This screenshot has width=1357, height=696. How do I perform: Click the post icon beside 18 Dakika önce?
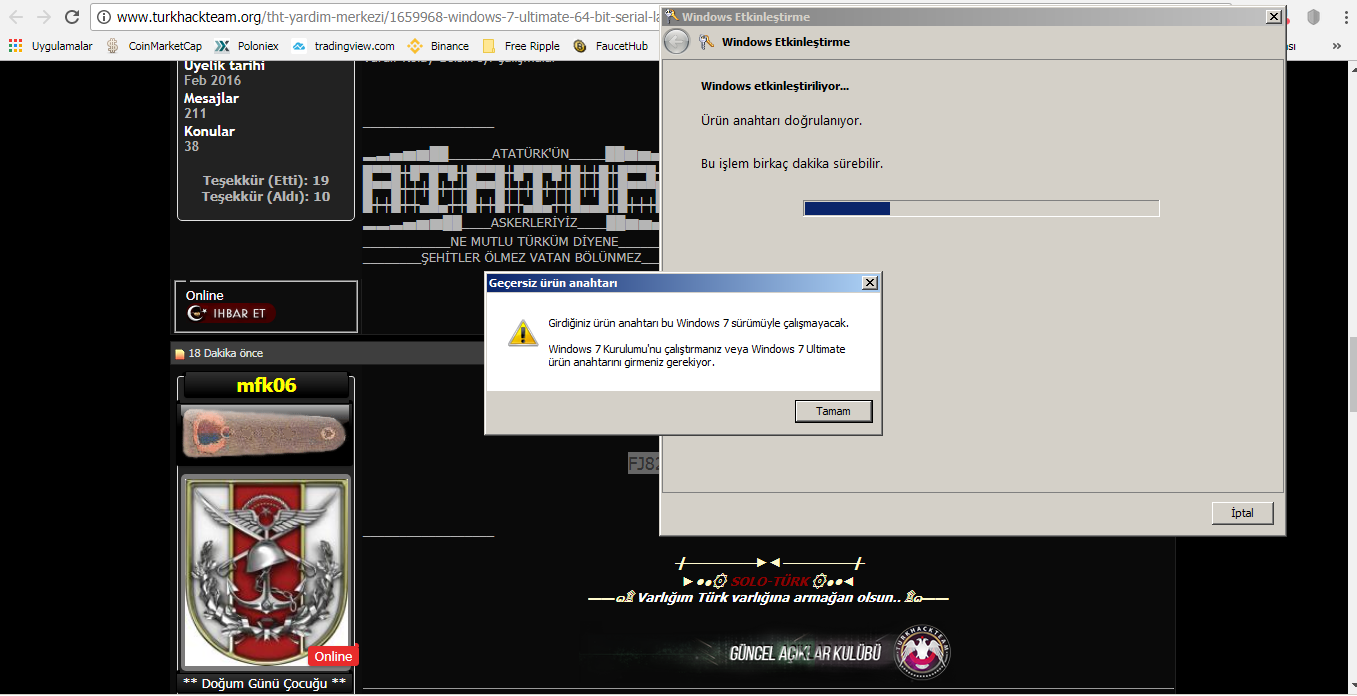pyautogui.click(x=180, y=354)
